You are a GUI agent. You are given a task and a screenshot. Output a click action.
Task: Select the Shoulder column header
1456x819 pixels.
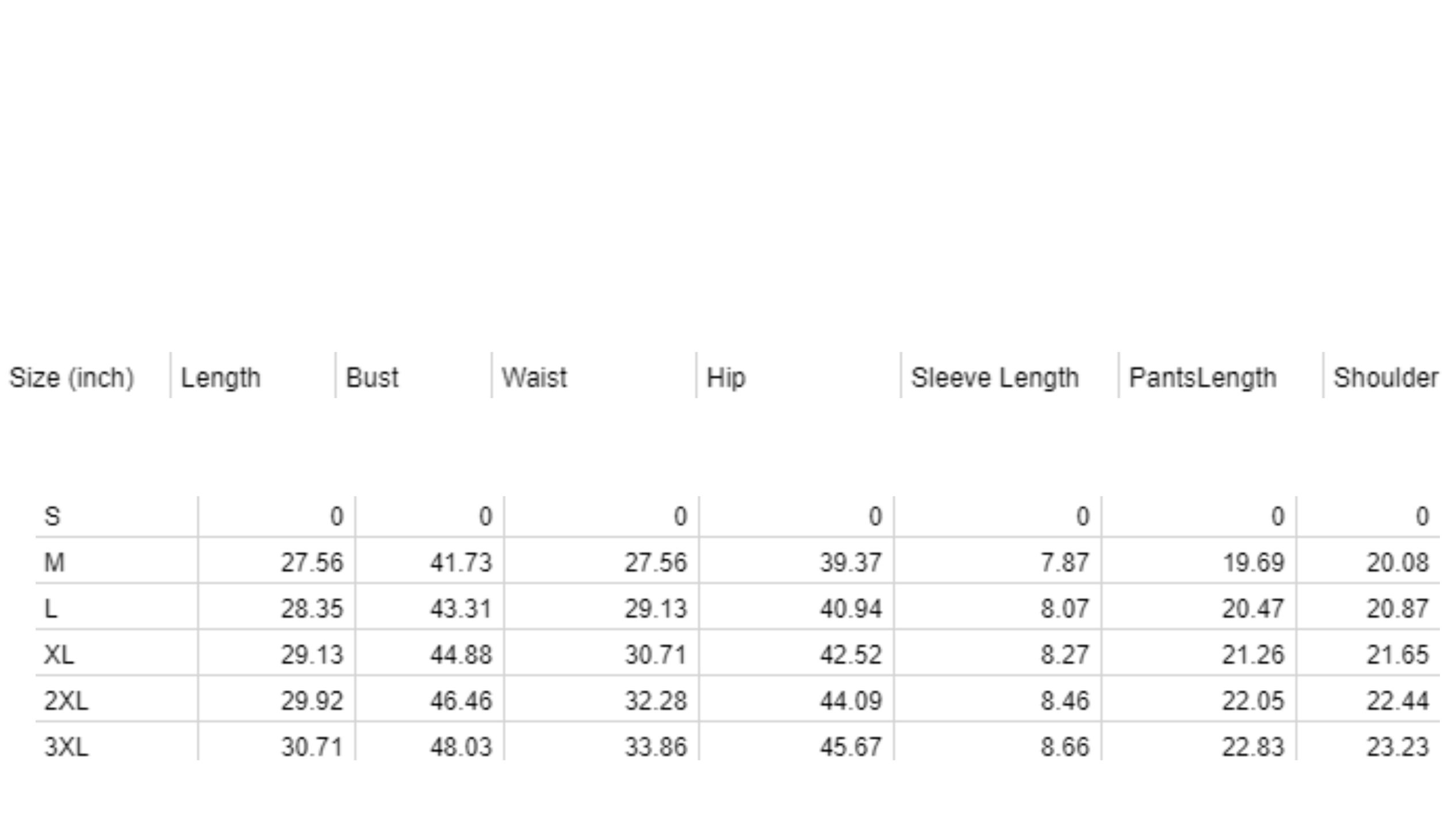(1386, 378)
